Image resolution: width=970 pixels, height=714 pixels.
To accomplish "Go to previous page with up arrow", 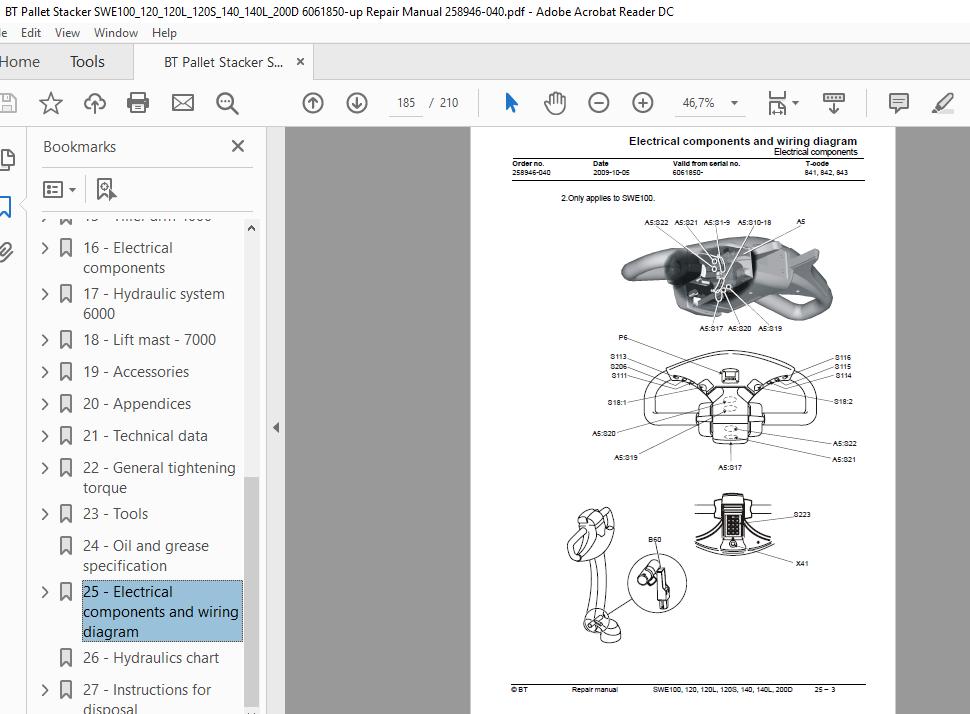I will (x=313, y=103).
